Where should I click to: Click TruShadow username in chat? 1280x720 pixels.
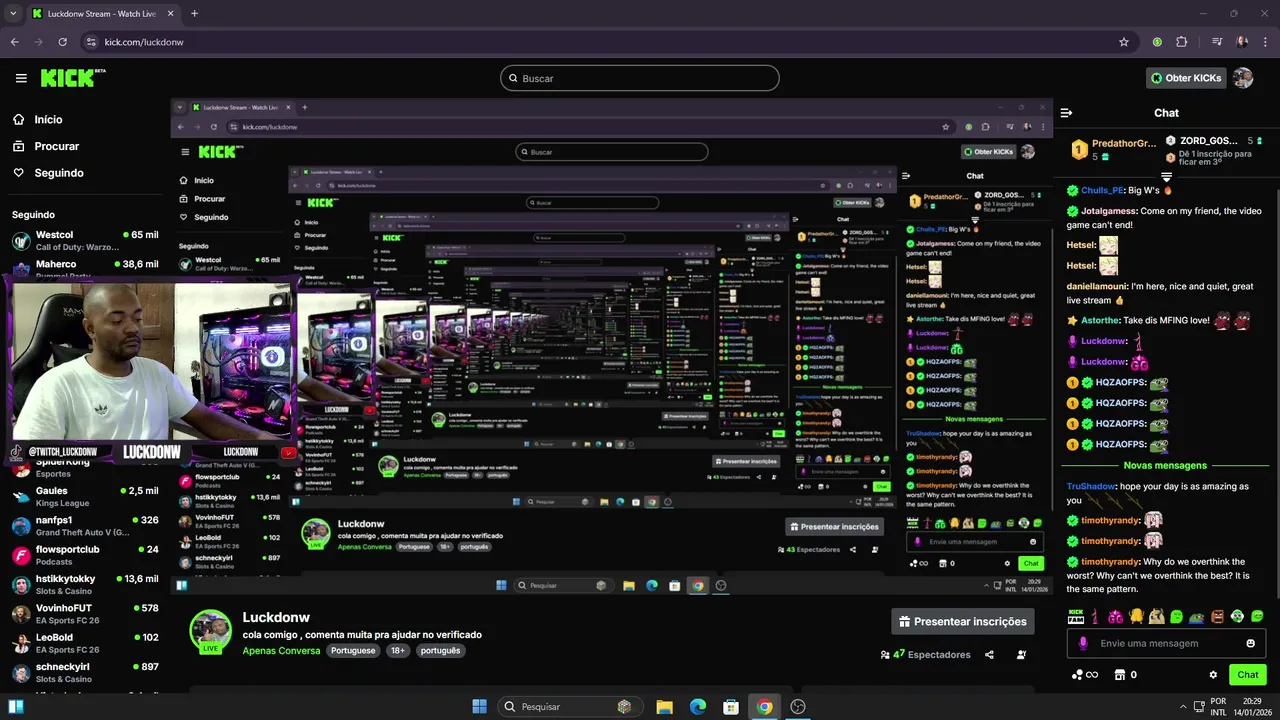coord(1091,486)
